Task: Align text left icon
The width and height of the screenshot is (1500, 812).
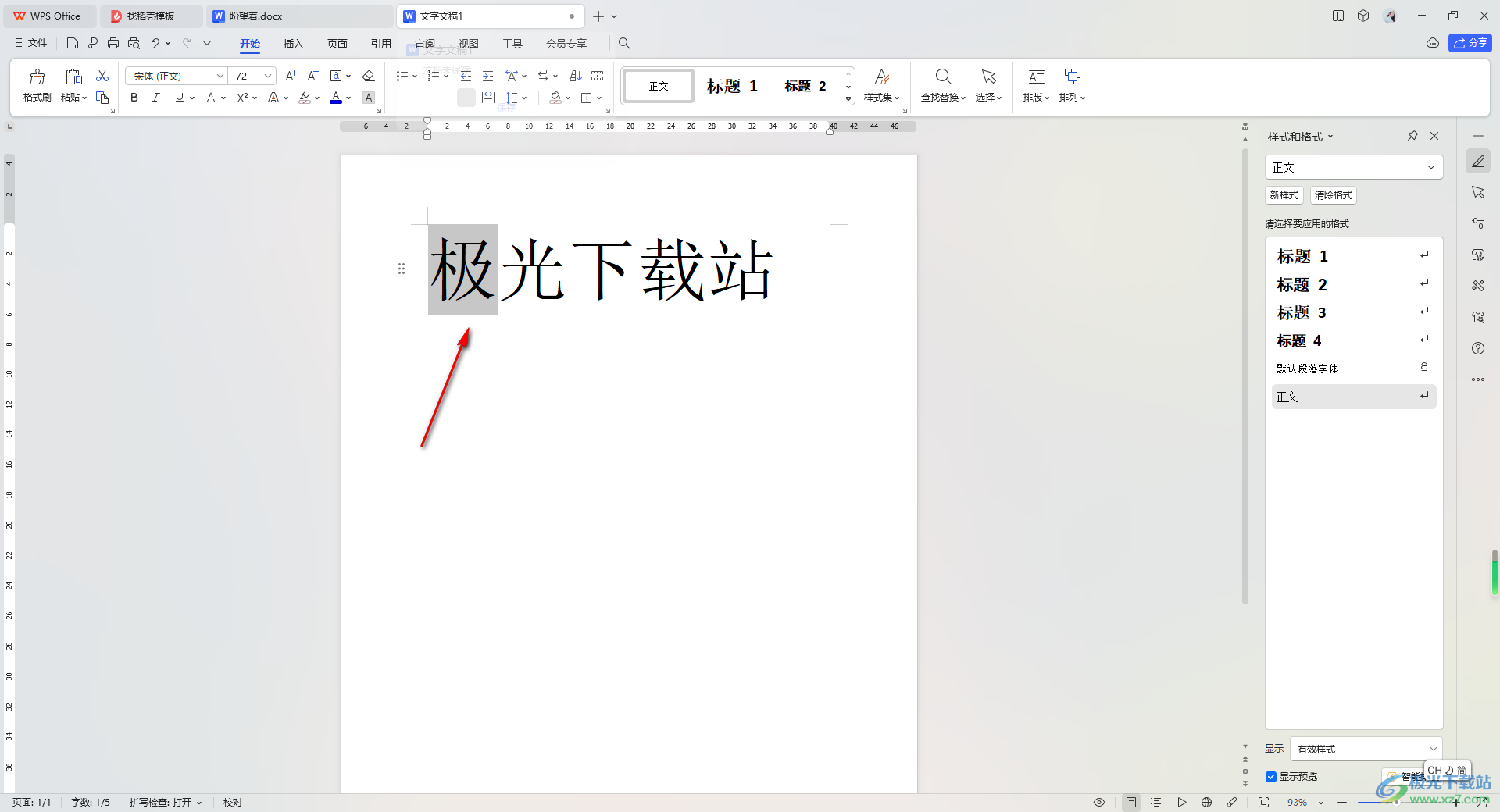Action: [400, 98]
